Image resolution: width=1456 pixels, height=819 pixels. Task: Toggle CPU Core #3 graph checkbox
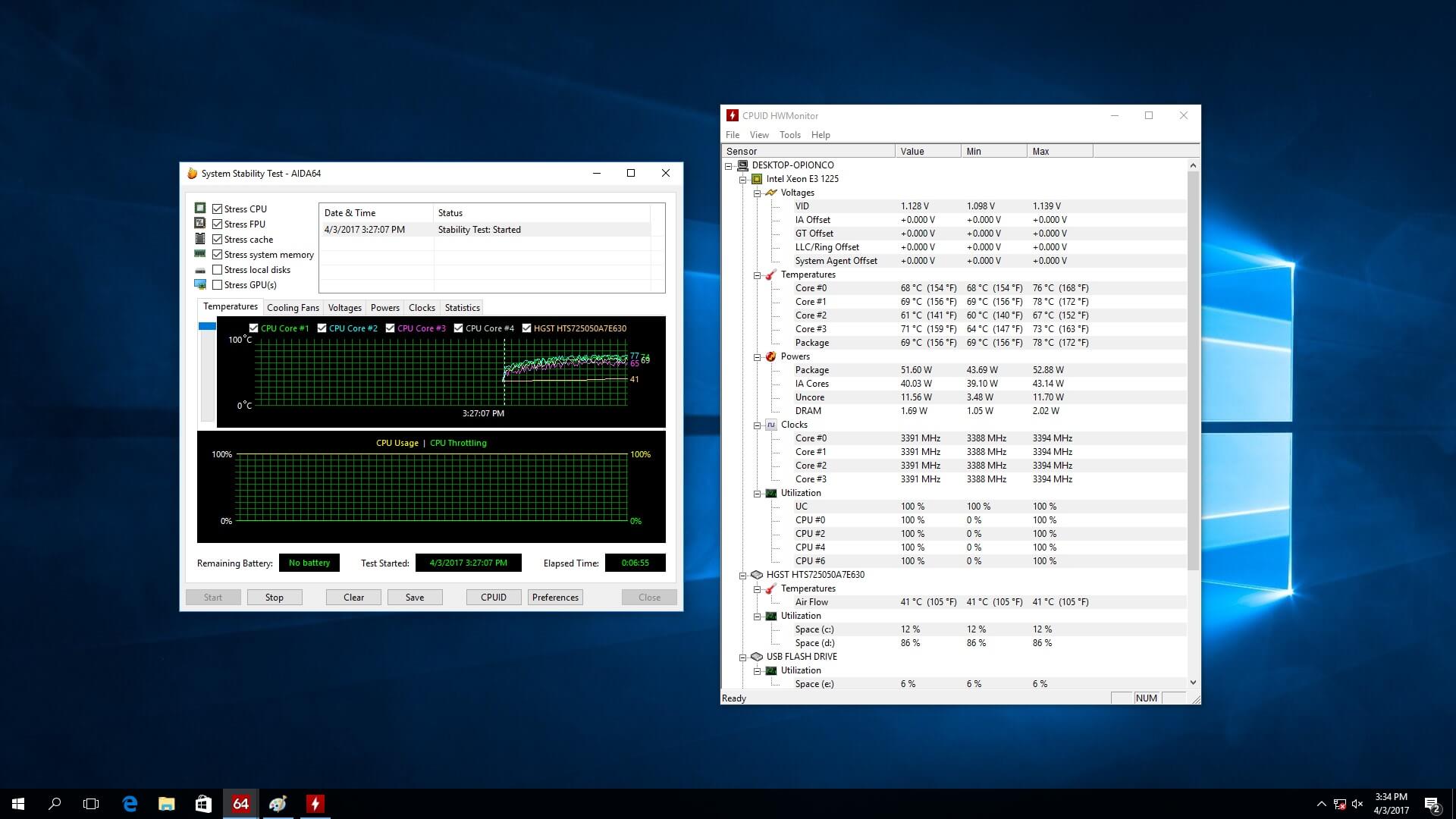pyautogui.click(x=390, y=328)
